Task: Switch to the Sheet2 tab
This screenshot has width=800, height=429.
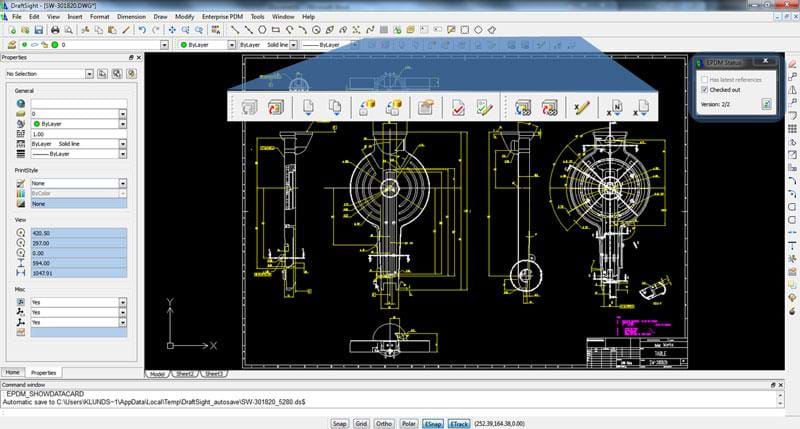Action: pyautogui.click(x=186, y=374)
